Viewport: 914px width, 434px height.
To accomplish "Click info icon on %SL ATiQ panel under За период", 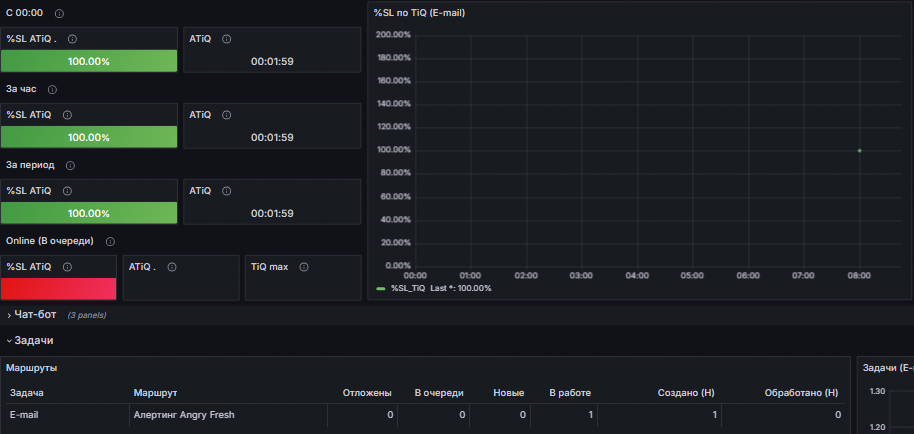I will point(67,190).
